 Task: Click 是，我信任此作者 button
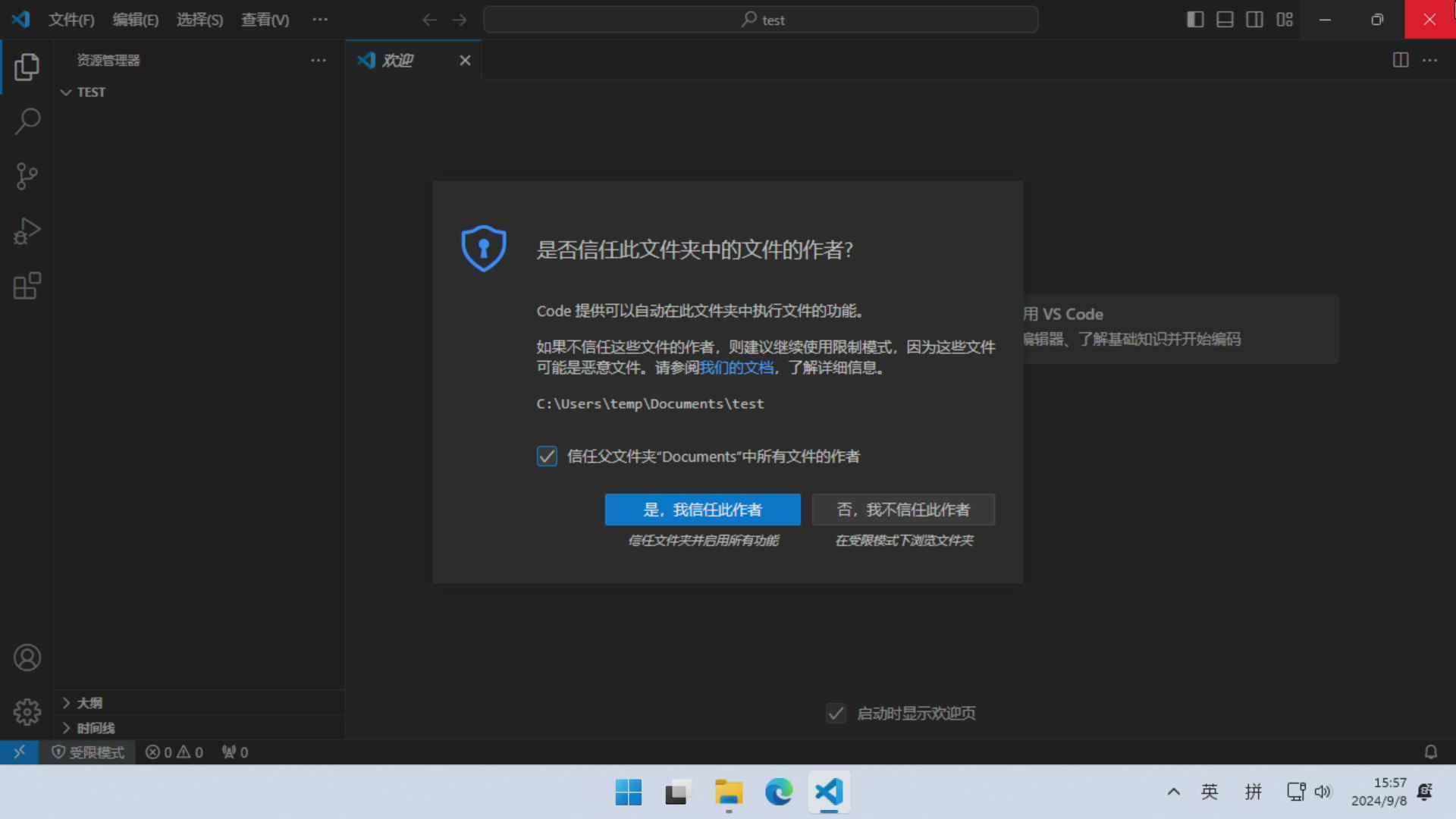point(702,510)
